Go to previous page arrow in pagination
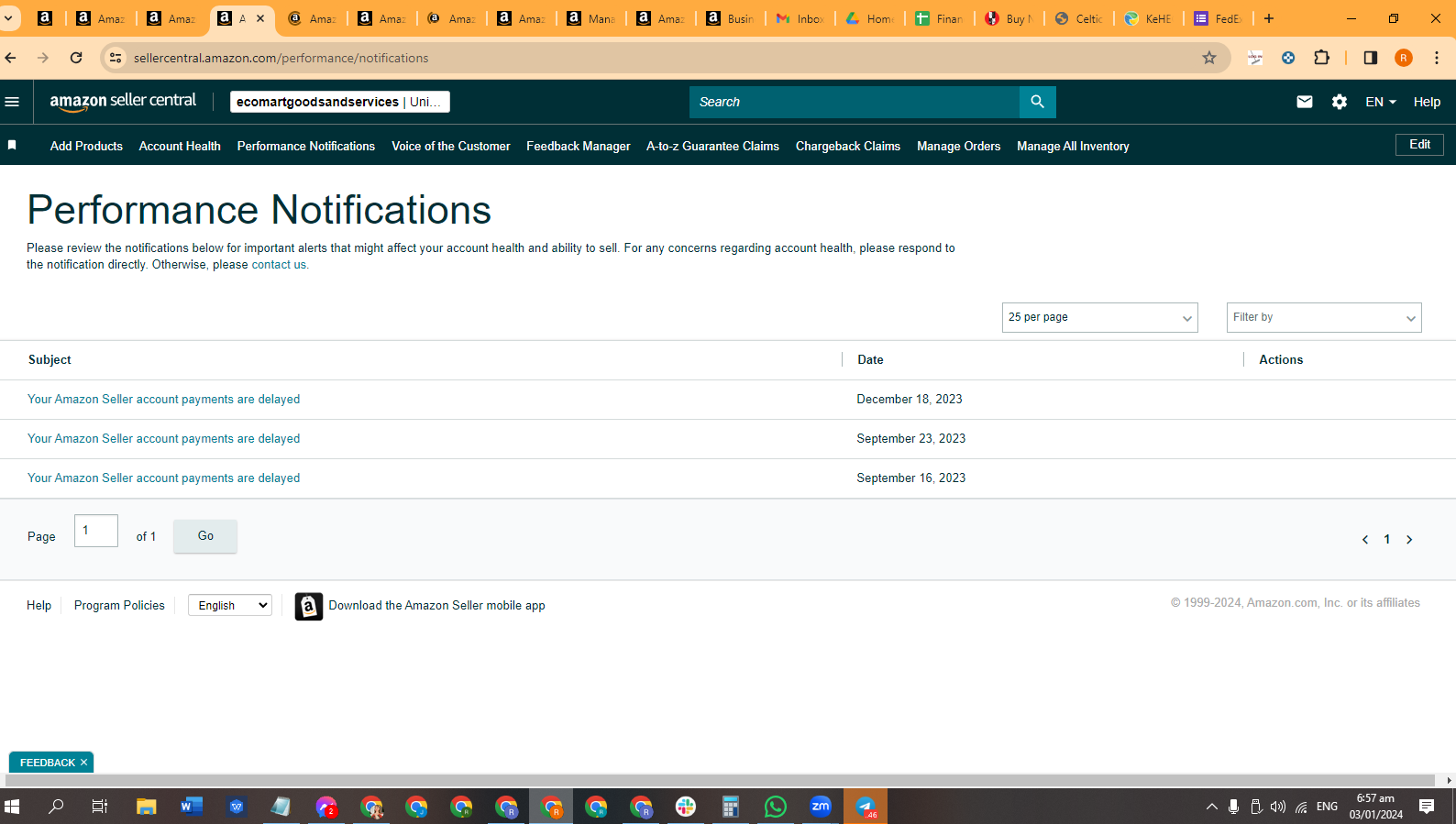Image resolution: width=1456 pixels, height=824 pixels. tap(1365, 540)
